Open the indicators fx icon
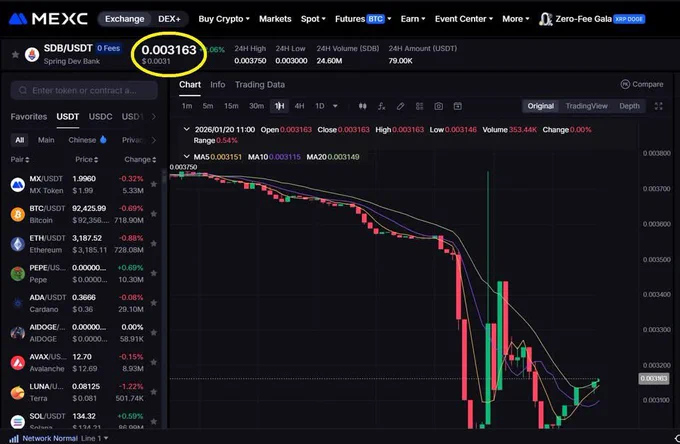Screen dimensions: 680x444 381,106
